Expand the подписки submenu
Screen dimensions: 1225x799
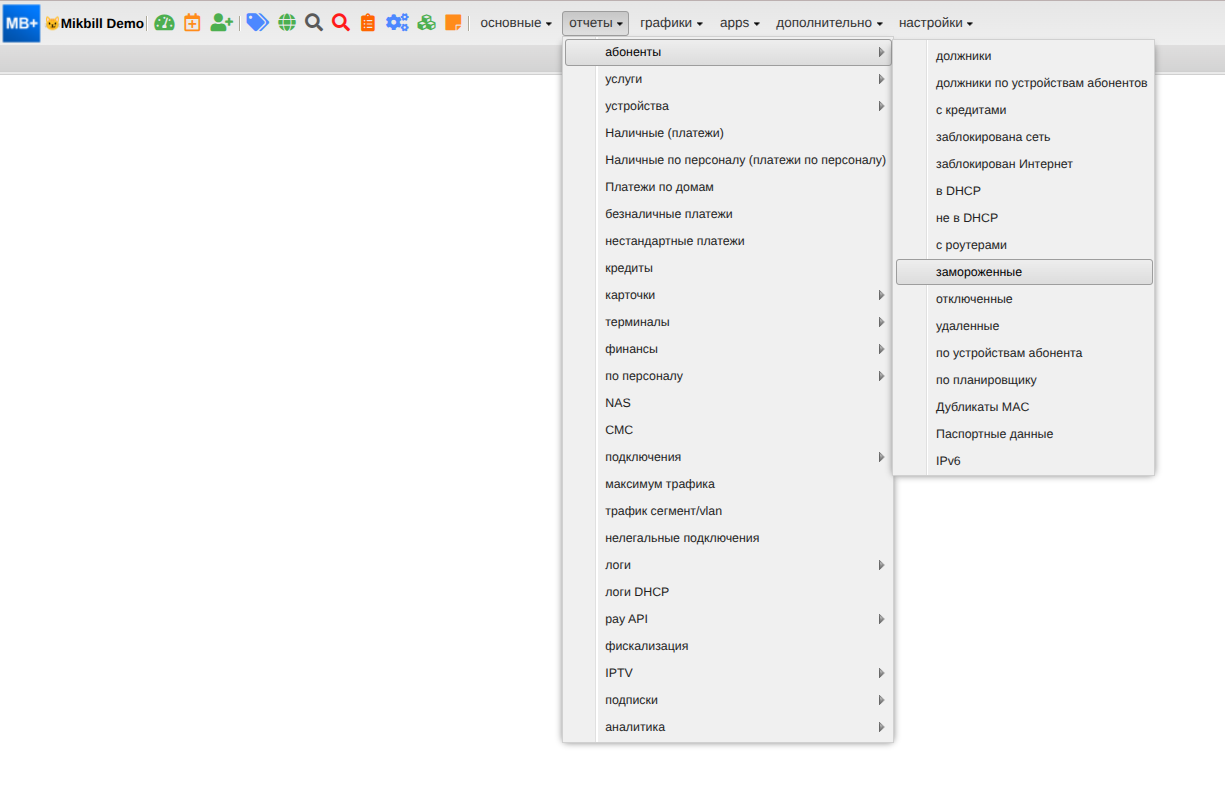click(x=728, y=700)
